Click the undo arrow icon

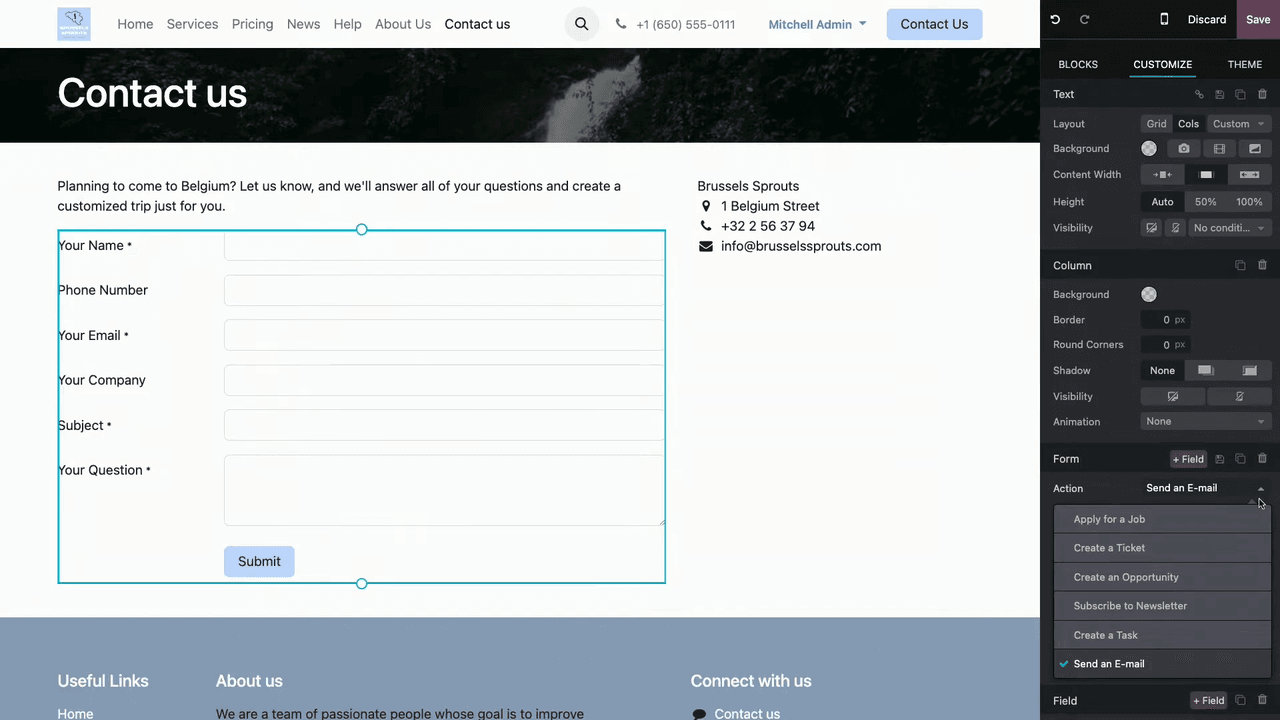coord(1055,20)
